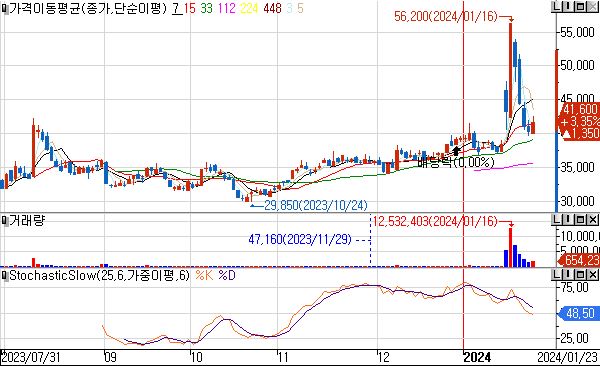The height and width of the screenshot is (366, 600).
Task: Select the green 33-period moving average legend
Action: 206,8
